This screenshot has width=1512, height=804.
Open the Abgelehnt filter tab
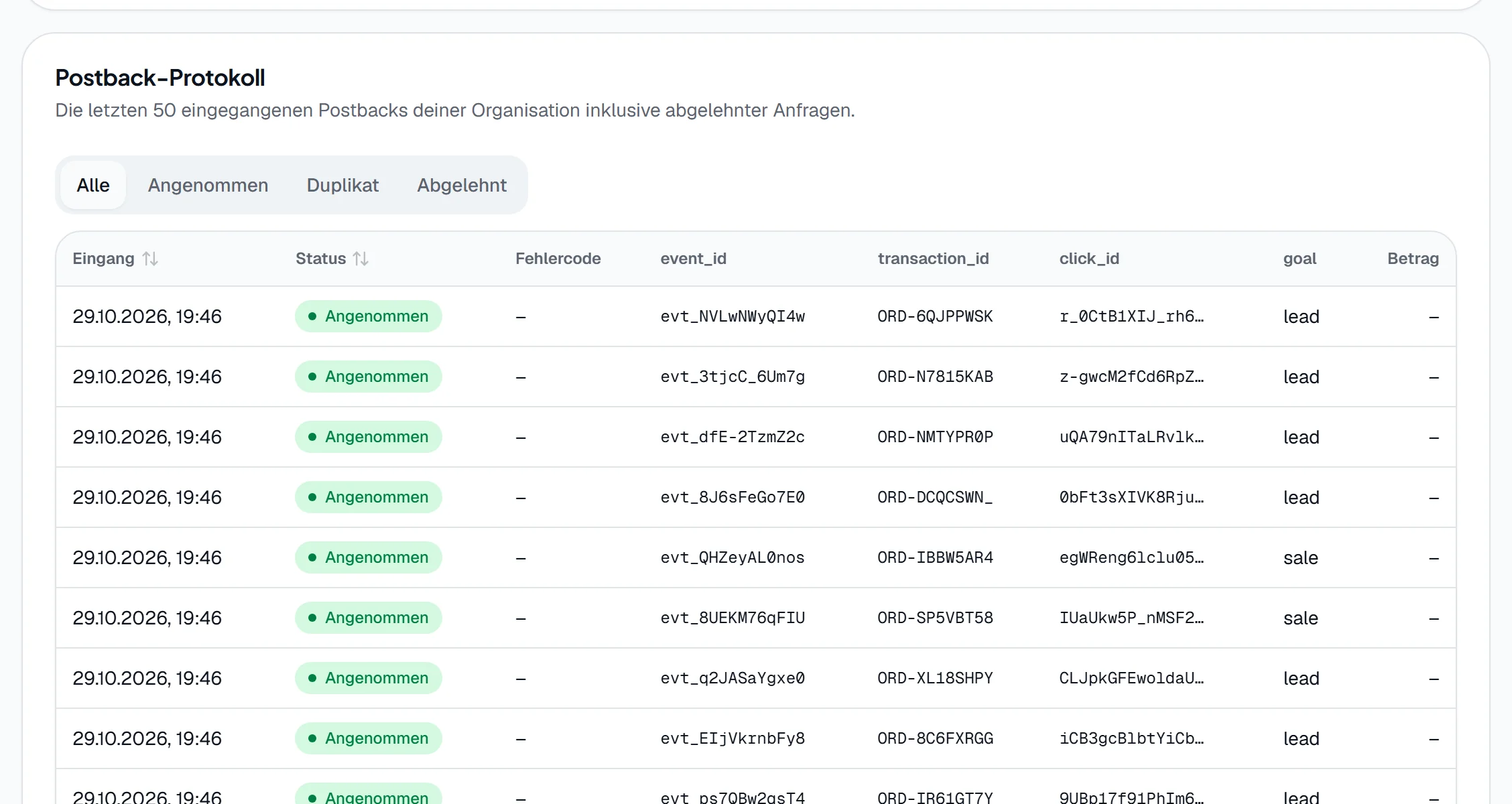tap(462, 185)
